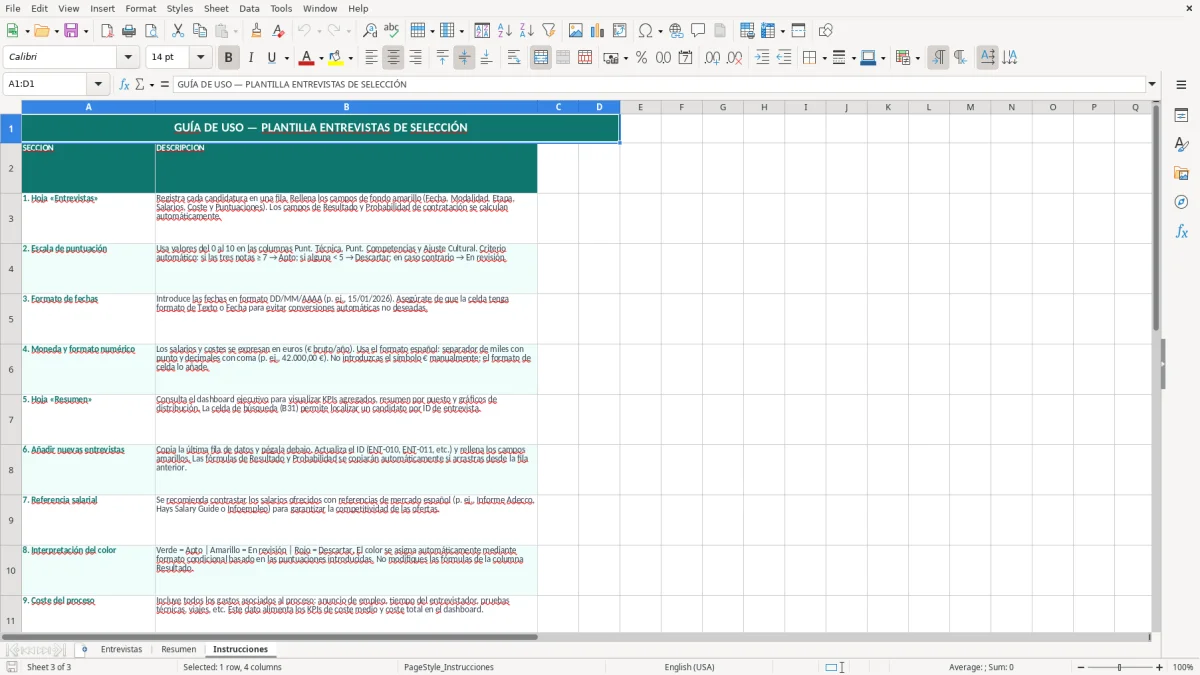Screen dimensions: 1200x675
Task: Toggle Bold formatting
Action: (228, 58)
